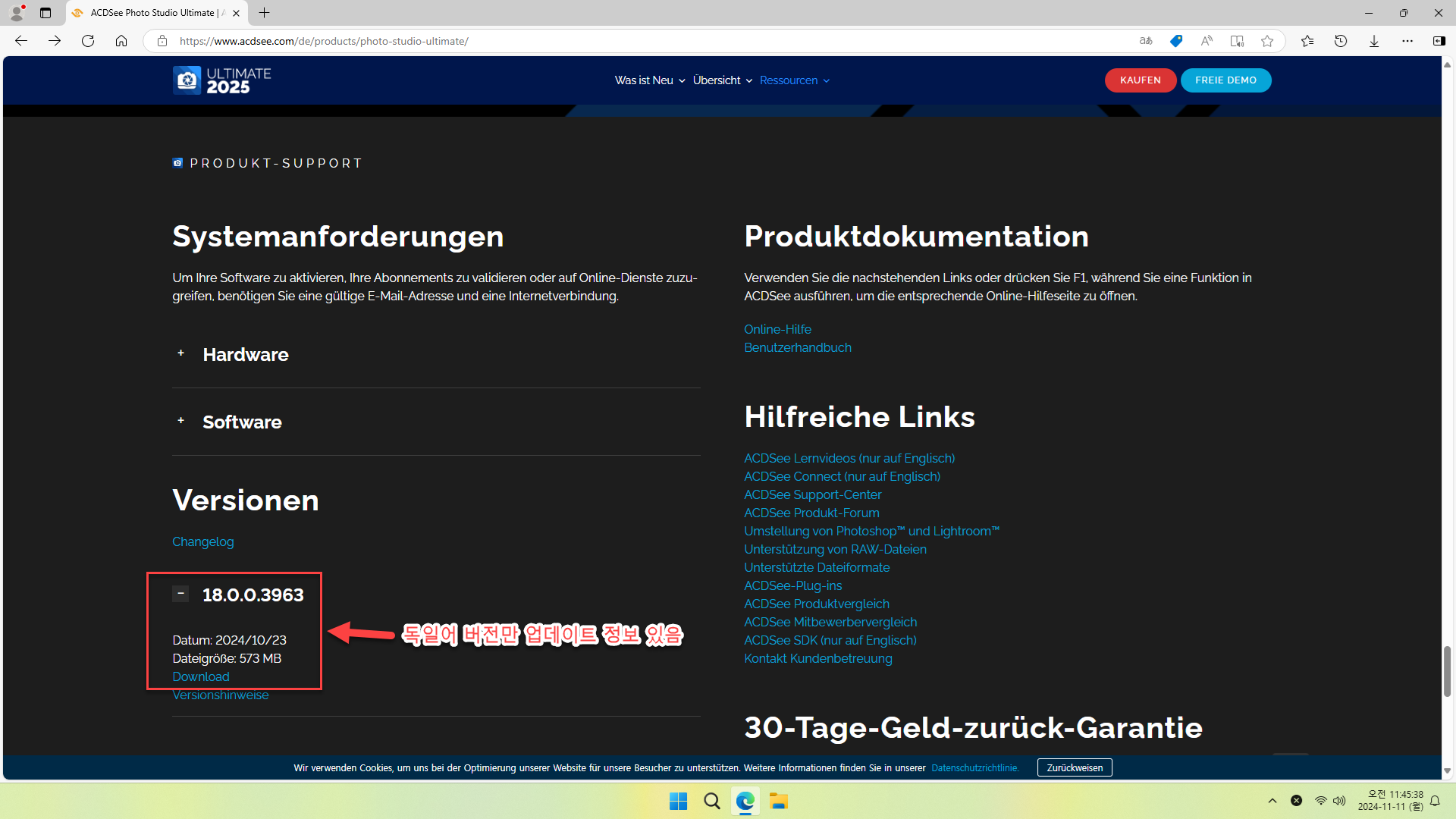Open File Explorer from taskbar

(779, 801)
